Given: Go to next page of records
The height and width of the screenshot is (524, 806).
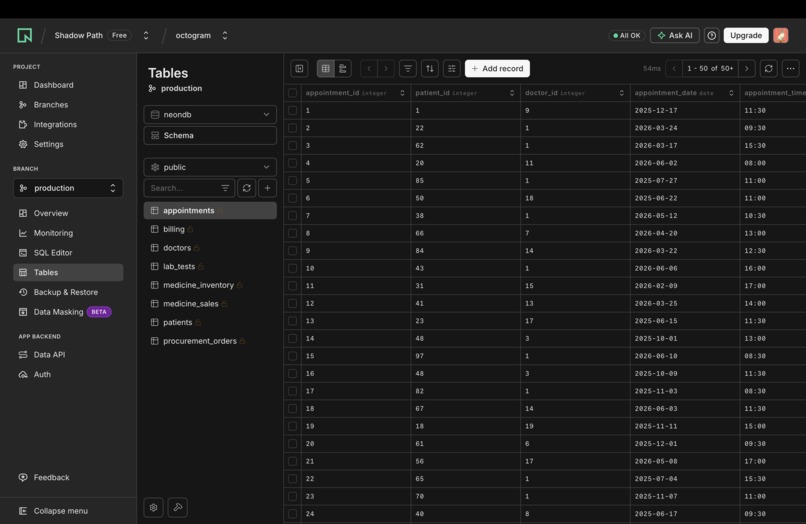Looking at the screenshot, I should tap(747, 68).
